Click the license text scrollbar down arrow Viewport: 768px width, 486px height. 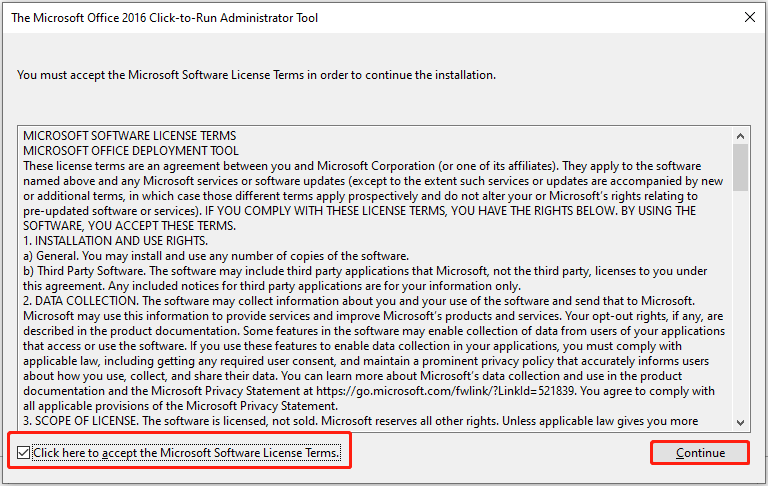pos(741,422)
